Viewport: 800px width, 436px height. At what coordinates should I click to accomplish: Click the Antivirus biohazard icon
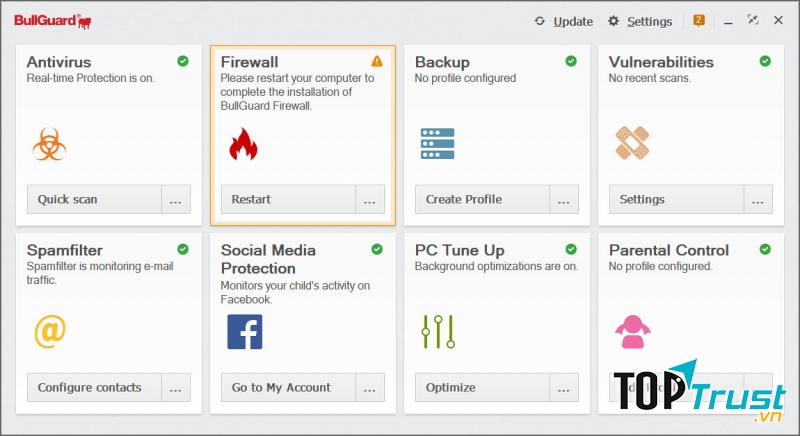[x=49, y=144]
